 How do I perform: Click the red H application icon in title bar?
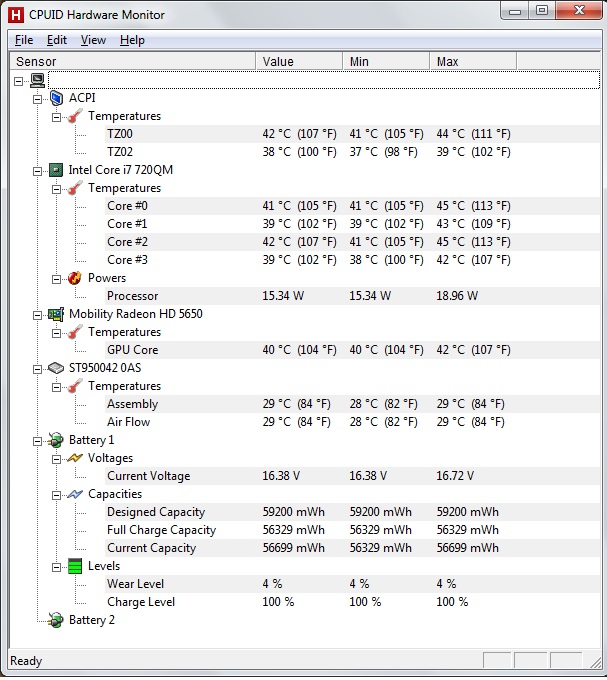[16, 15]
